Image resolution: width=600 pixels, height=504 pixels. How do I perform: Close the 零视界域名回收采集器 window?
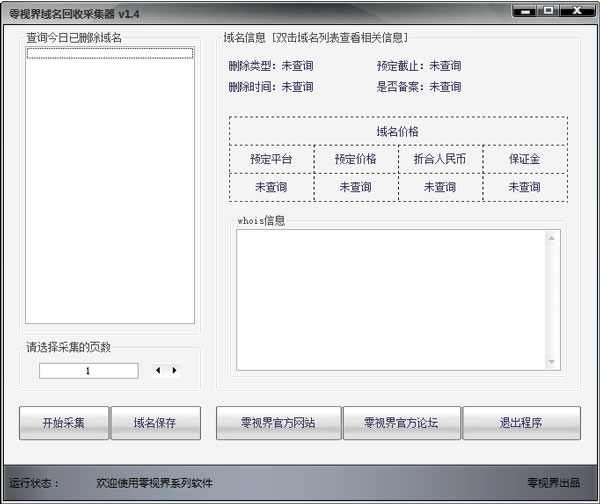(x=577, y=11)
